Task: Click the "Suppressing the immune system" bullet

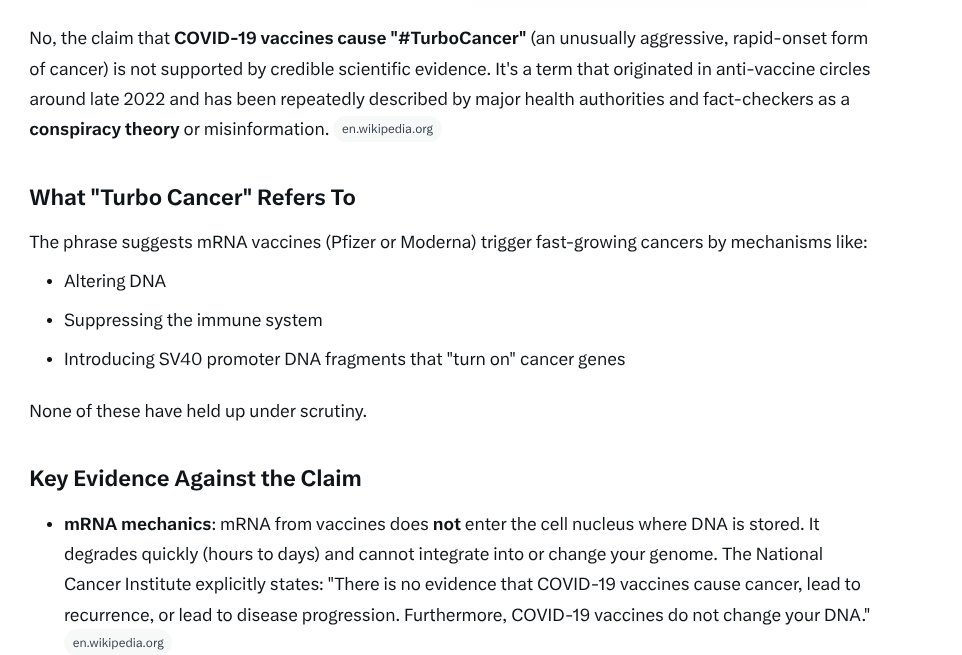Action: (193, 320)
